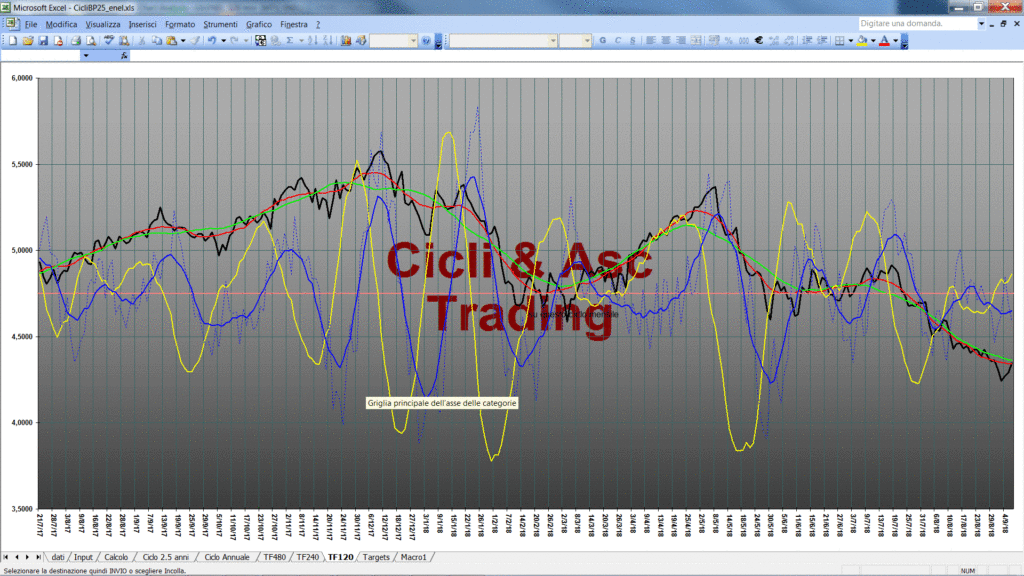Print the sheet using the printer icon
Viewport: 1024px width, 576px height.
(x=76, y=40)
